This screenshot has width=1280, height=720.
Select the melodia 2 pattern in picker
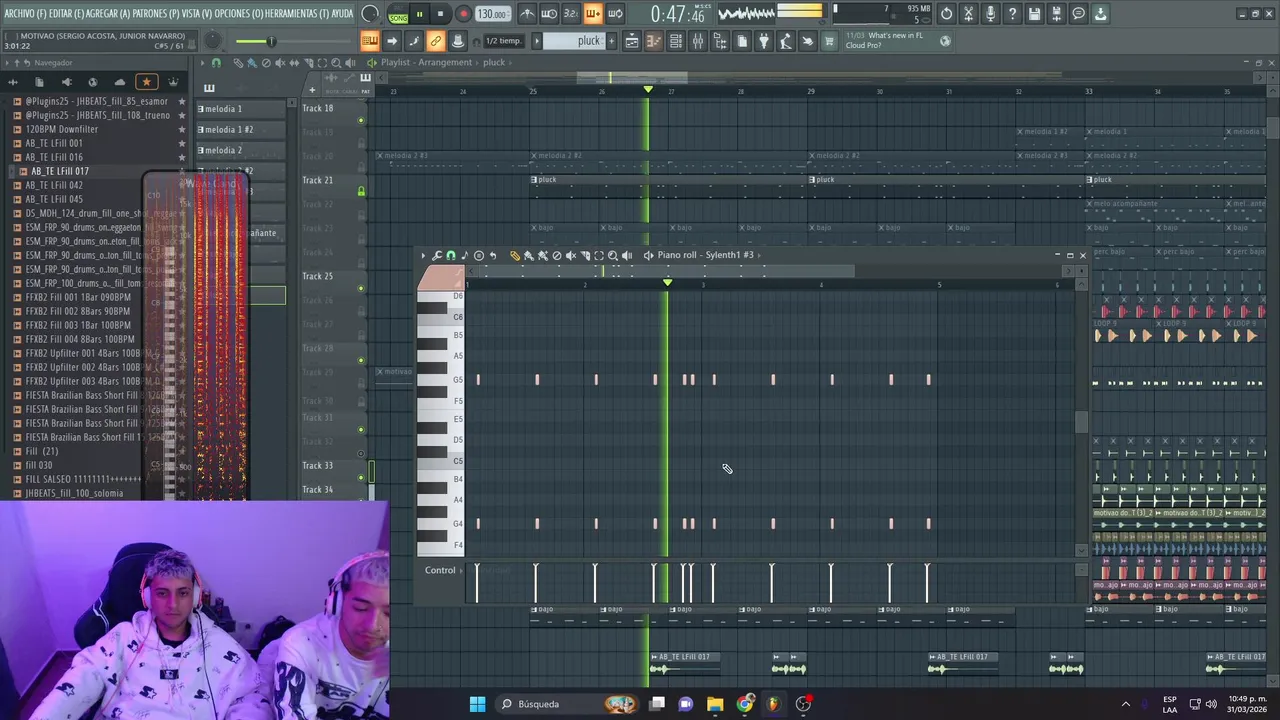point(240,150)
